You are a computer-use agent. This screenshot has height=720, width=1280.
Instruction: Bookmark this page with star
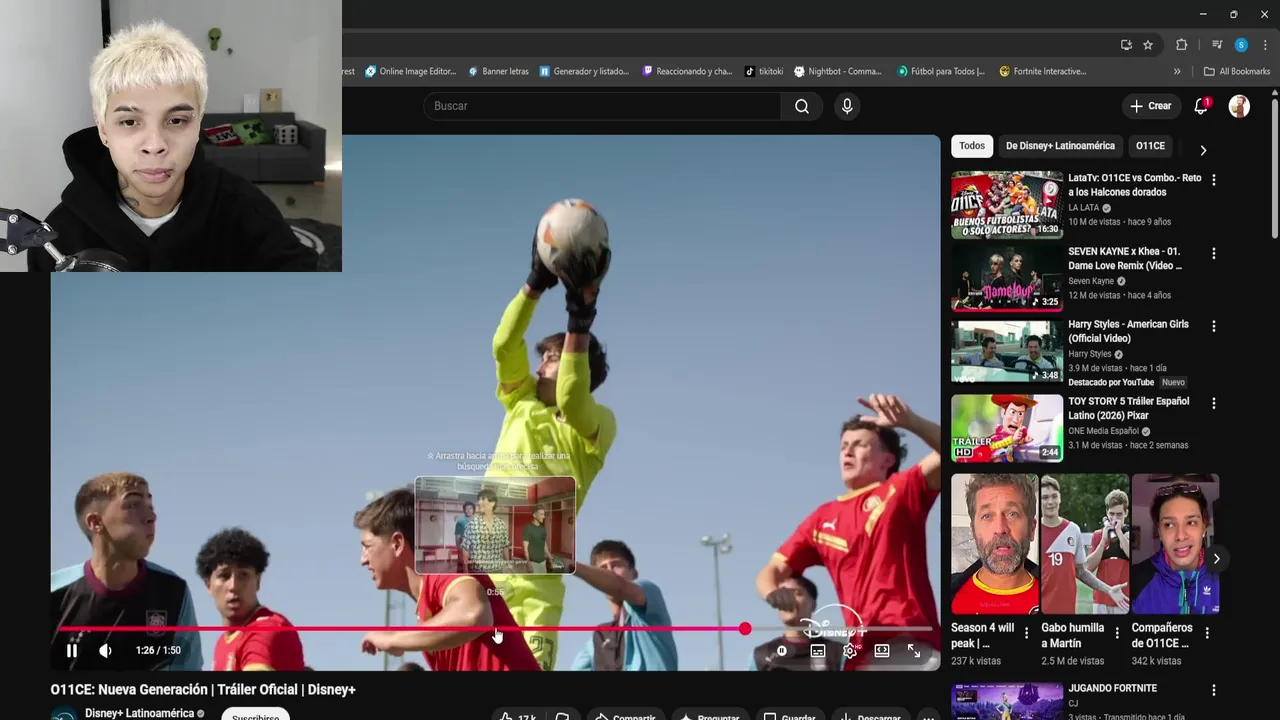1148,45
